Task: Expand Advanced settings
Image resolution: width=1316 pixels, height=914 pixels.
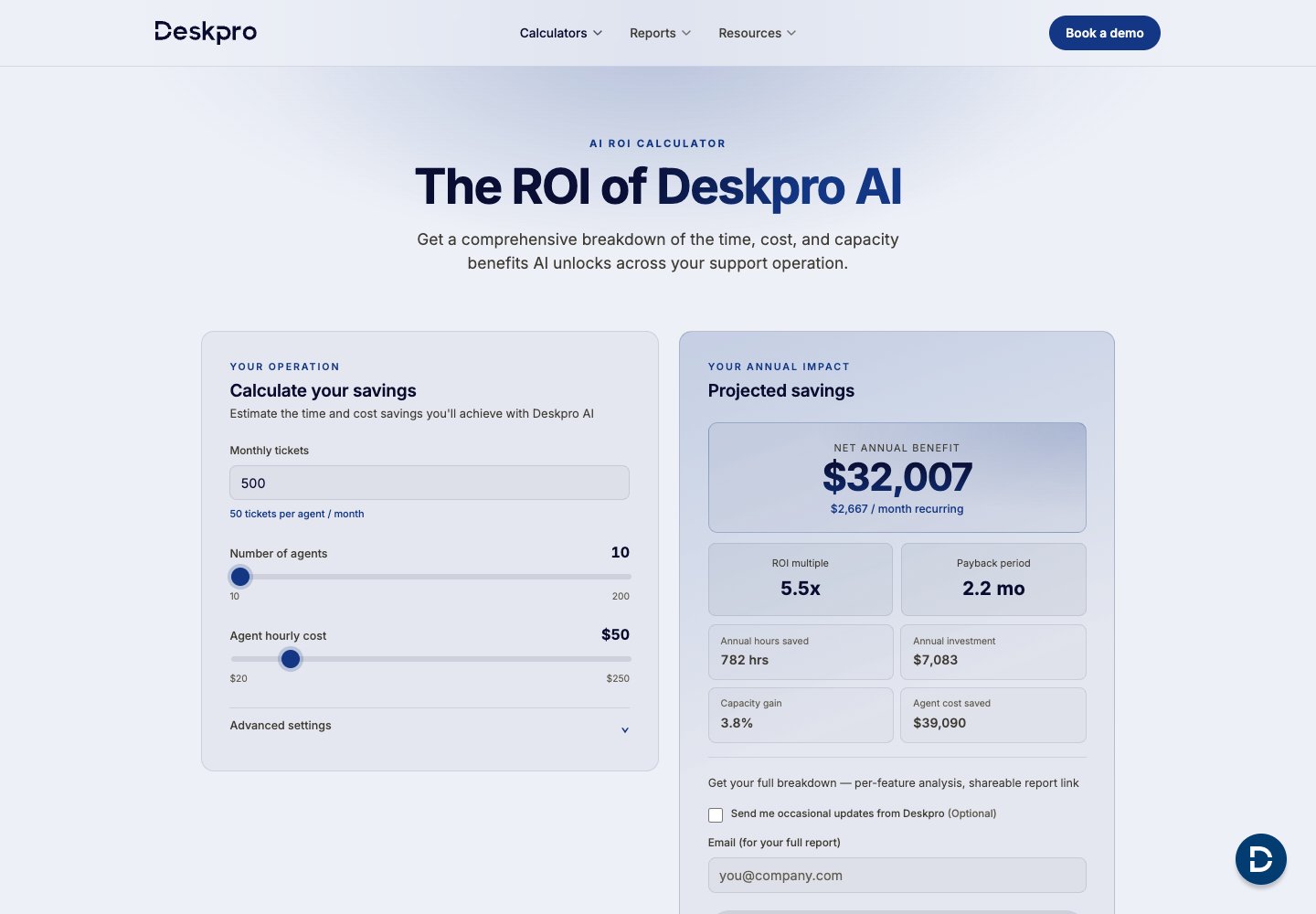Action: (430, 726)
